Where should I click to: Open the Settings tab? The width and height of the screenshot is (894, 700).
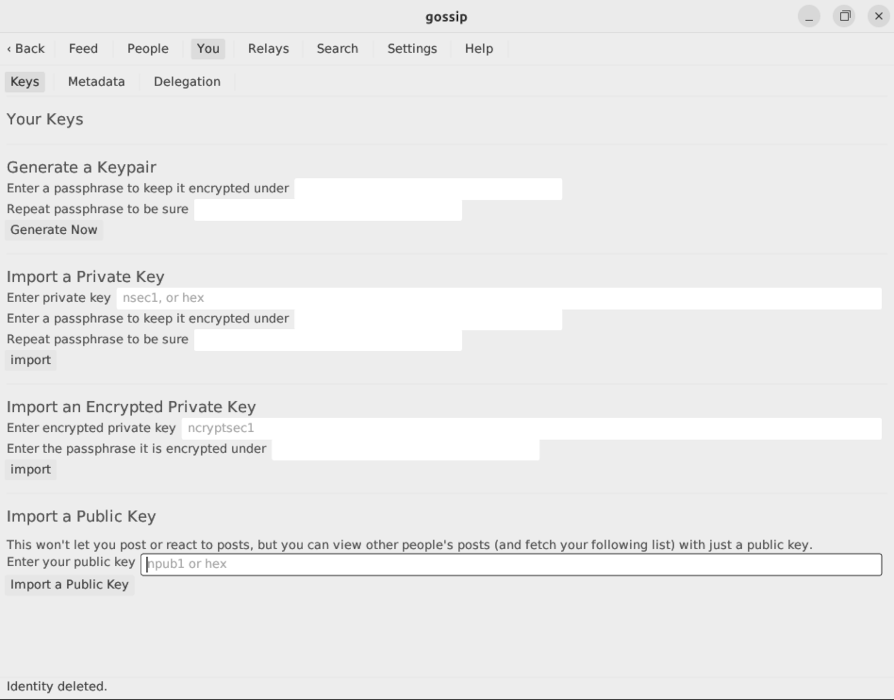[x=411, y=48]
